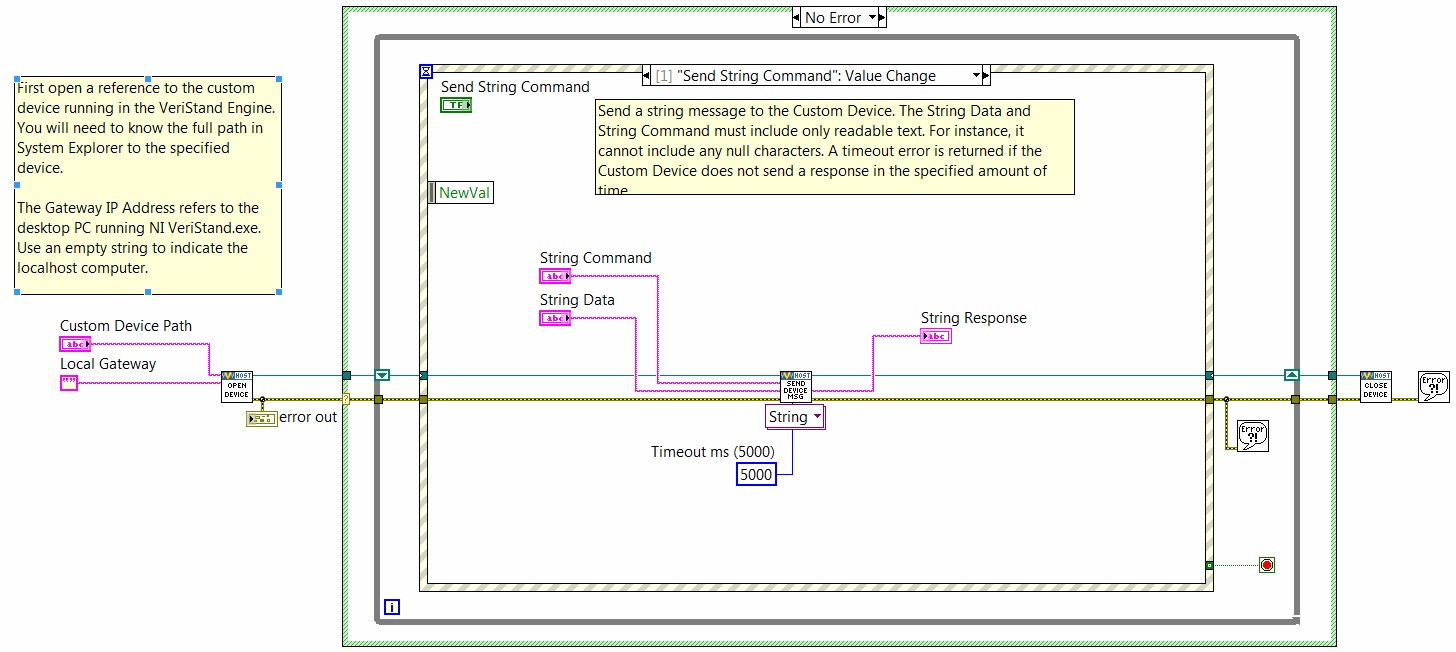The image size is (1456, 652).
Task: Select the error out indicator terminal
Action: click(x=261, y=418)
